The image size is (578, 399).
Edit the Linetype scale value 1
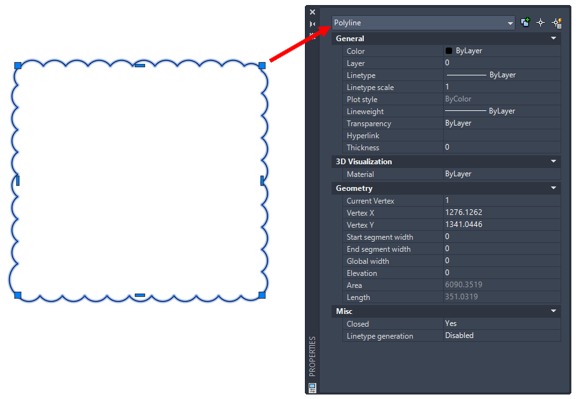(502, 87)
